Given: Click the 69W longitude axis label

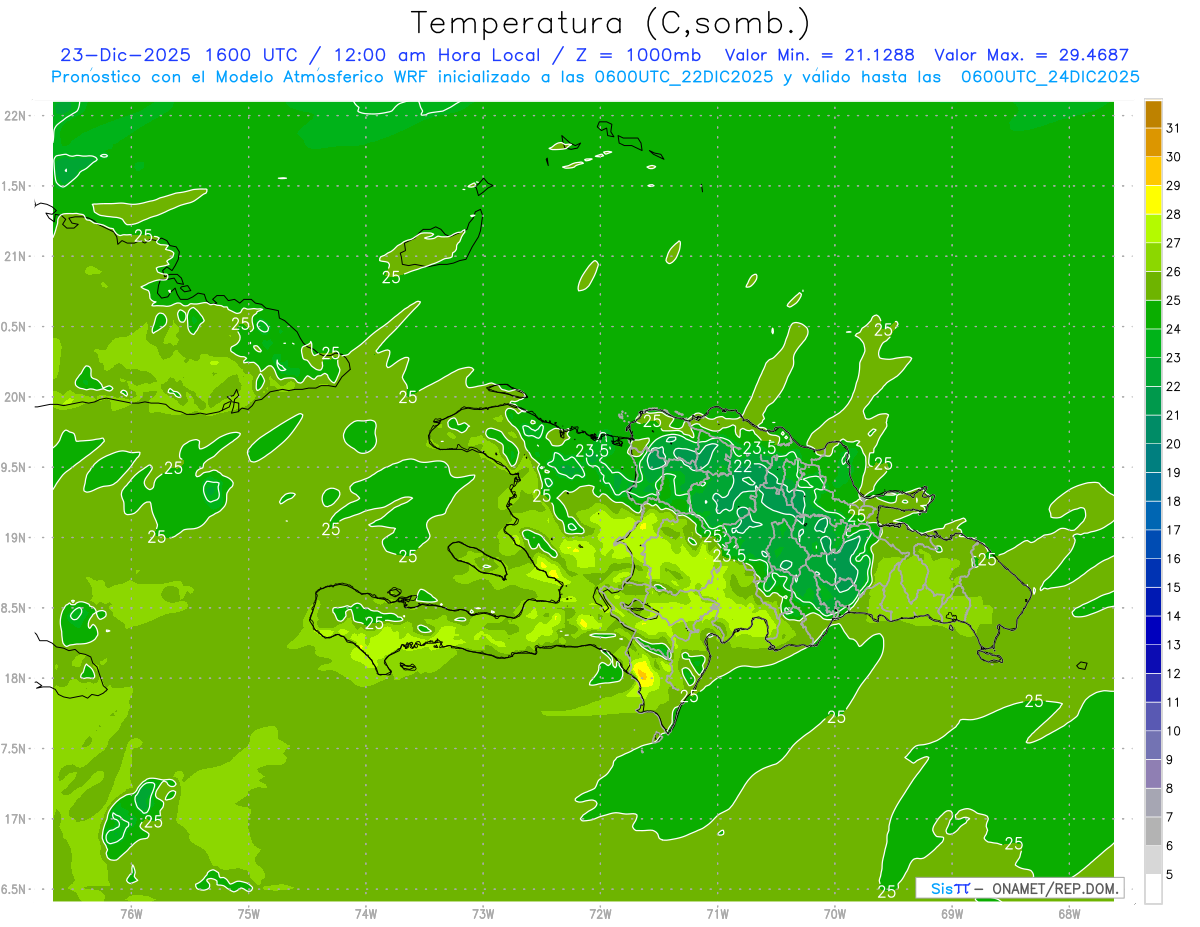Looking at the screenshot, I should pyautogui.click(x=952, y=914).
